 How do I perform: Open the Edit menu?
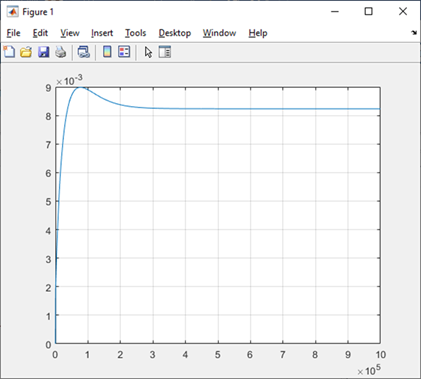click(x=40, y=33)
